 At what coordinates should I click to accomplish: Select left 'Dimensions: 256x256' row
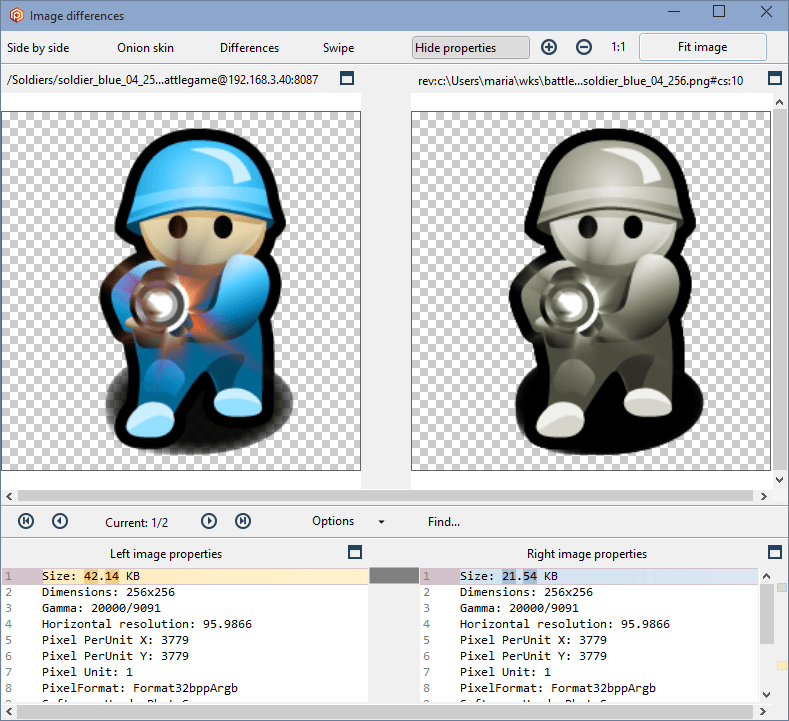(x=185, y=592)
